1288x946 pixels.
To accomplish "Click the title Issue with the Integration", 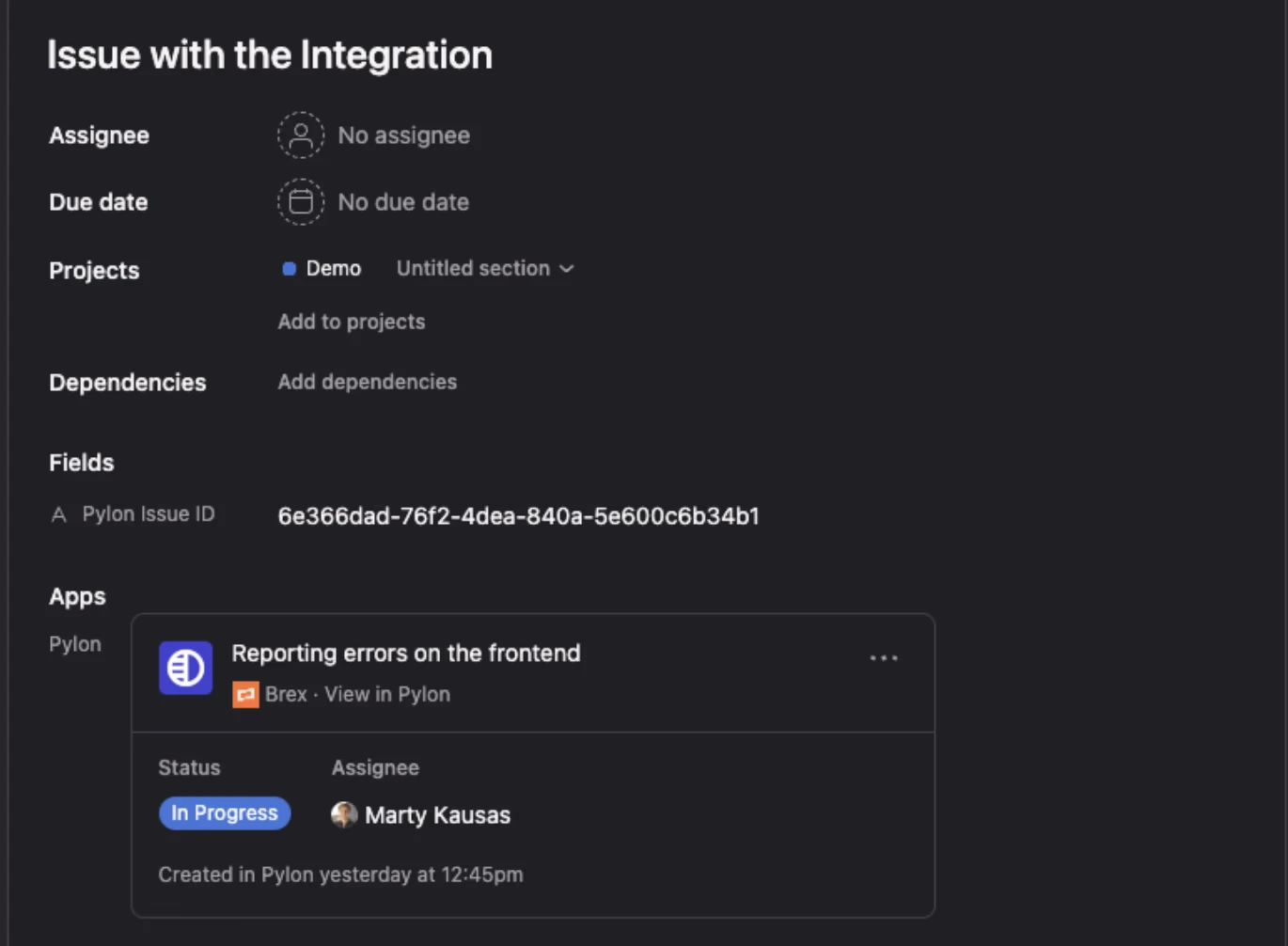I will tap(270, 55).
